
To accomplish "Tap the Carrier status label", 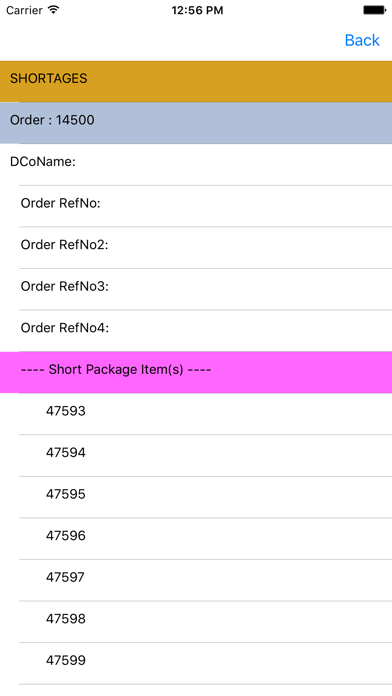I will click(x=24, y=10).
